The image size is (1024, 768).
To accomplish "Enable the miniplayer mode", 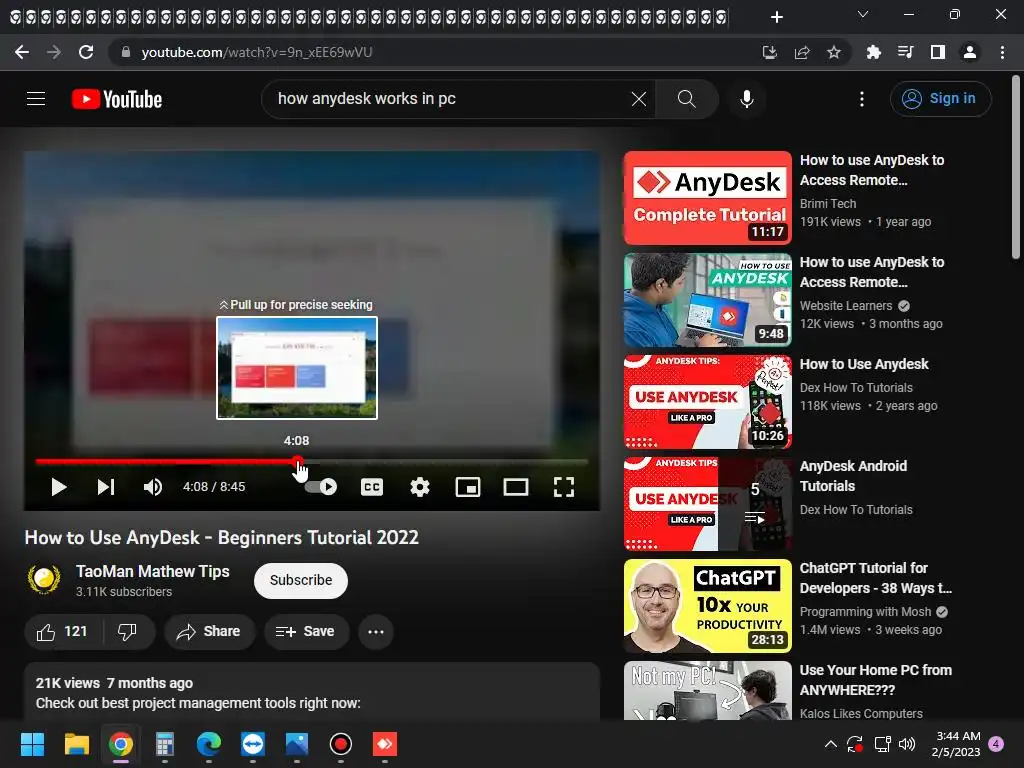I will click(468, 487).
